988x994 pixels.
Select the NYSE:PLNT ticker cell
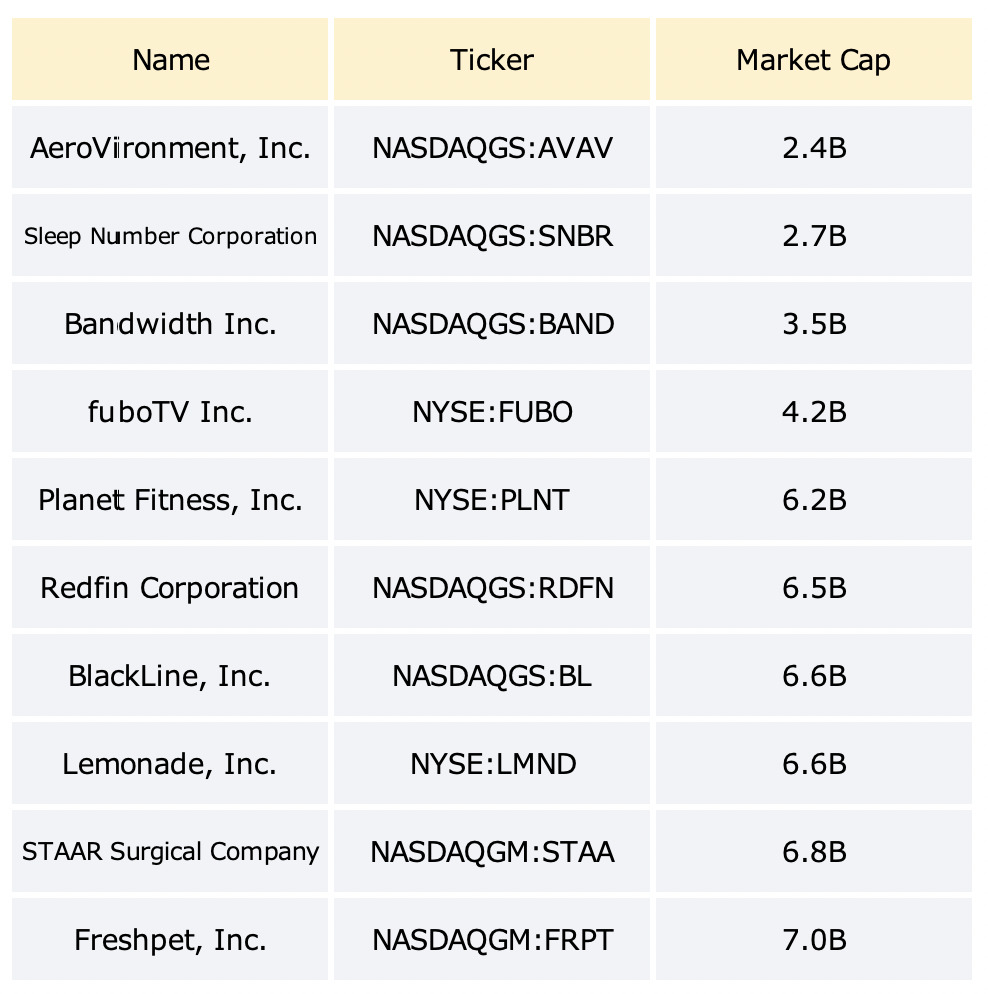pos(492,500)
